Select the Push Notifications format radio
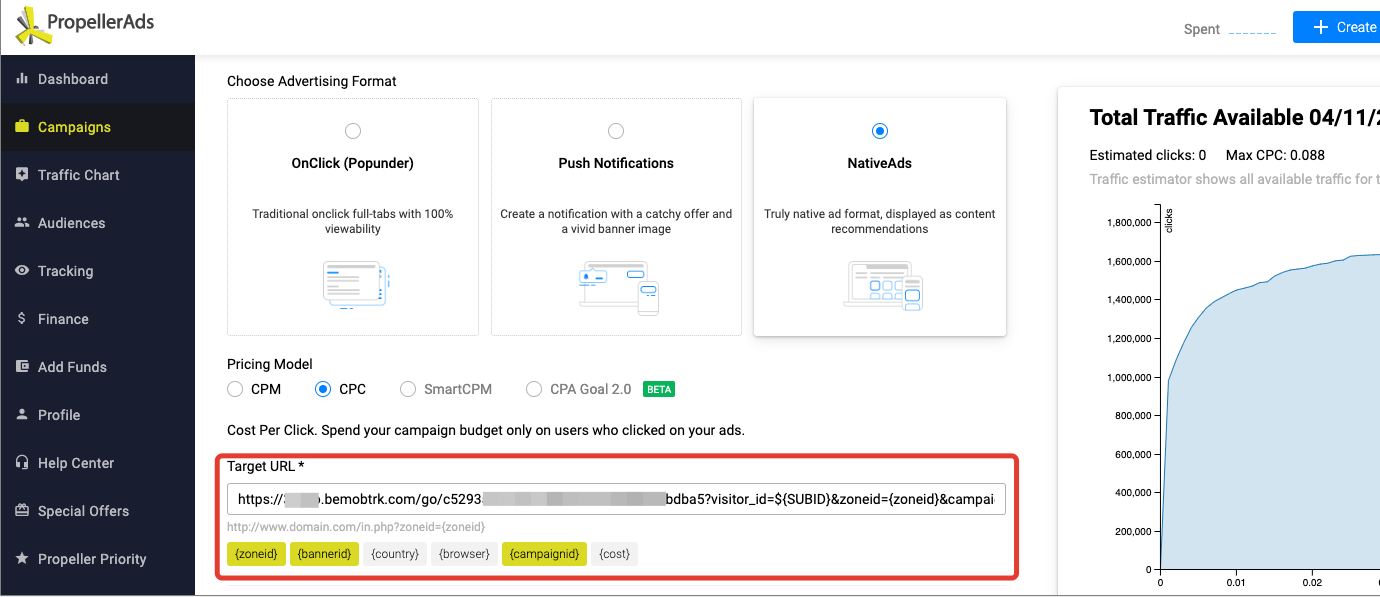Image resolution: width=1380 pixels, height=597 pixels. click(x=616, y=131)
